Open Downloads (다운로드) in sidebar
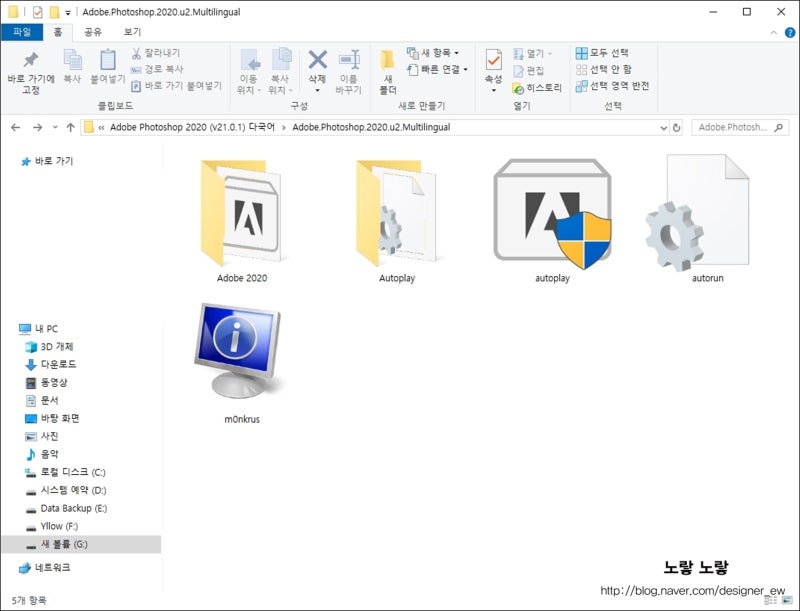The image size is (800, 611). (51, 365)
